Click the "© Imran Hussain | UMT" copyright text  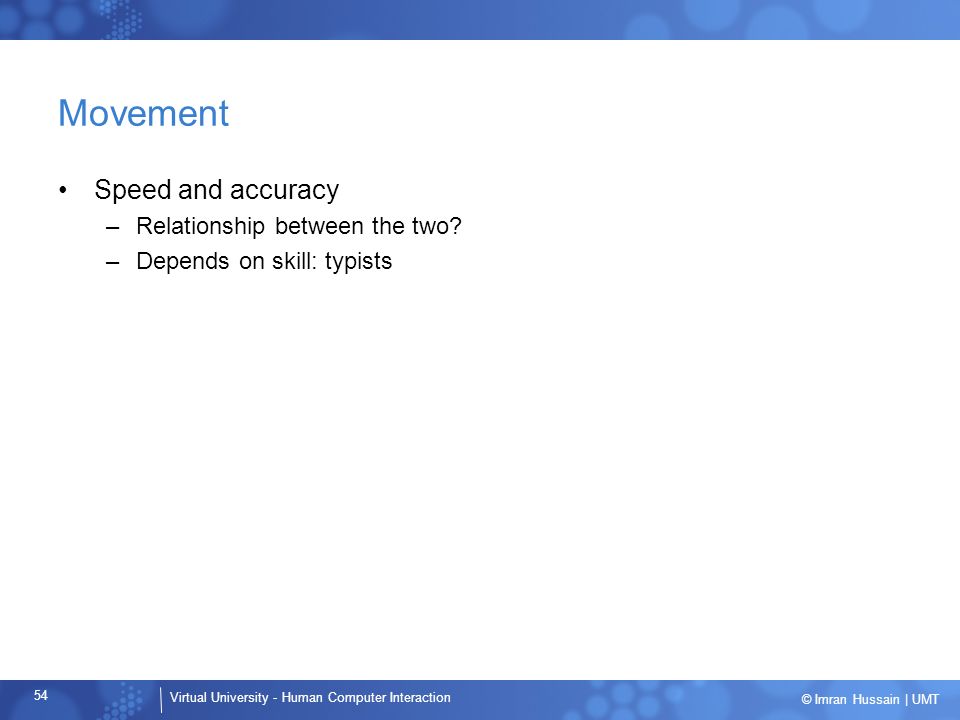[870, 699]
